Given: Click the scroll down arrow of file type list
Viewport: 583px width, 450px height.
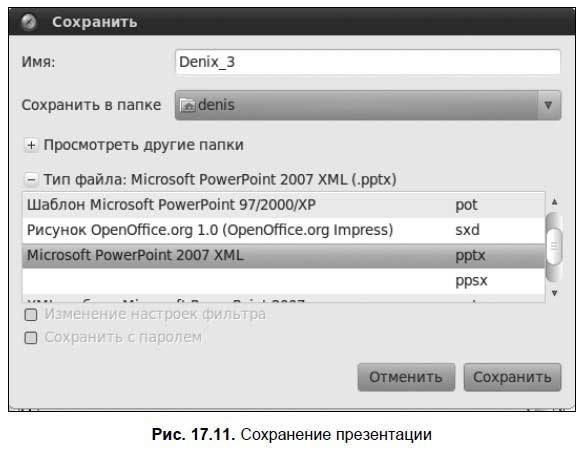Looking at the screenshot, I should pyautogui.click(x=554, y=293).
